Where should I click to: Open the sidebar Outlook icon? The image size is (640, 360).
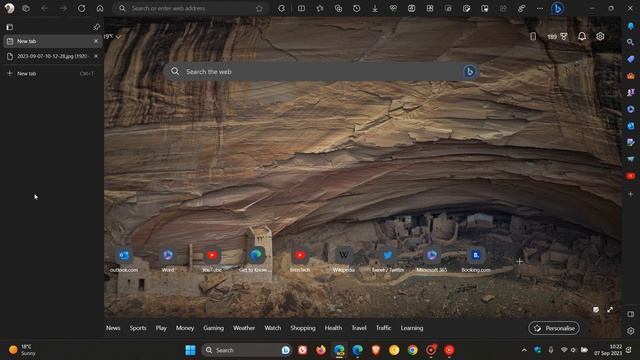click(x=631, y=126)
